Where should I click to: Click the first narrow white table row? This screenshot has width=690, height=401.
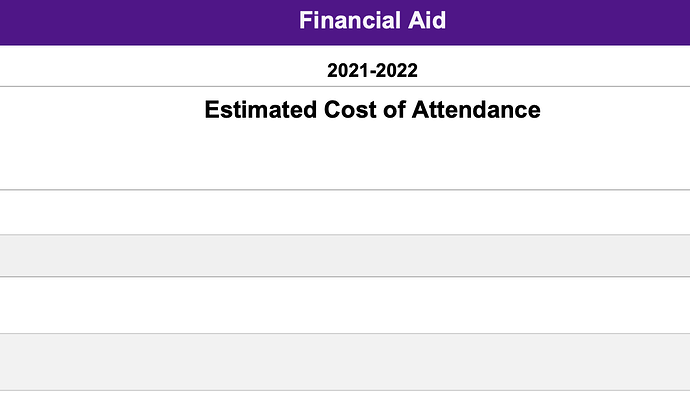345,212
